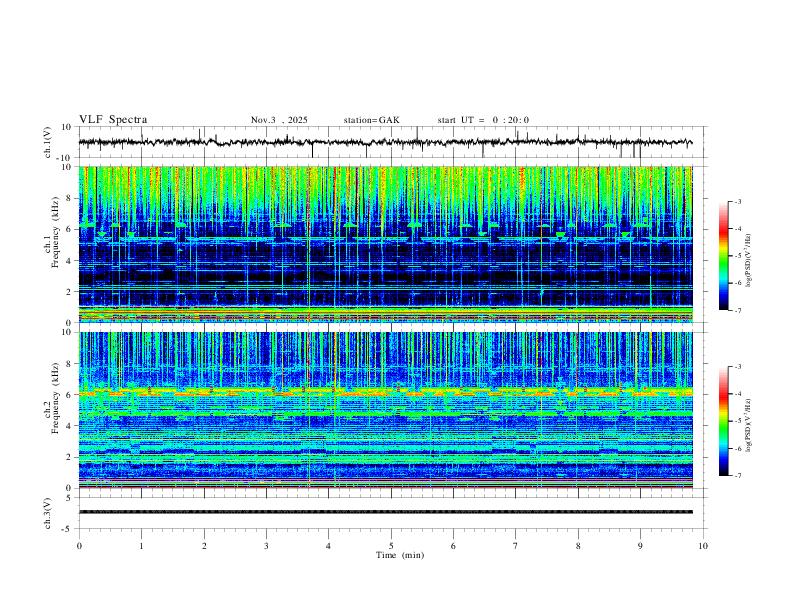Image resolution: width=792 pixels, height=612 pixels.
Task: Click the "-7" tick on ch.1 color bar
Action: pyautogui.click(x=738, y=310)
